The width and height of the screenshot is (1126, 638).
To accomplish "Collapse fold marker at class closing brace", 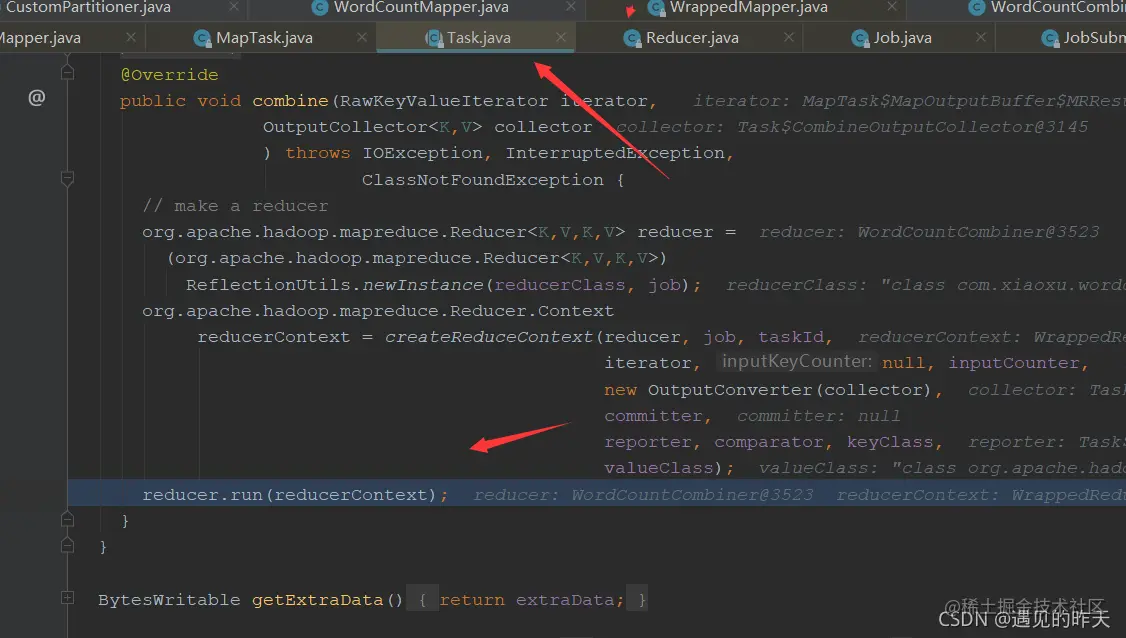I will click(68, 545).
